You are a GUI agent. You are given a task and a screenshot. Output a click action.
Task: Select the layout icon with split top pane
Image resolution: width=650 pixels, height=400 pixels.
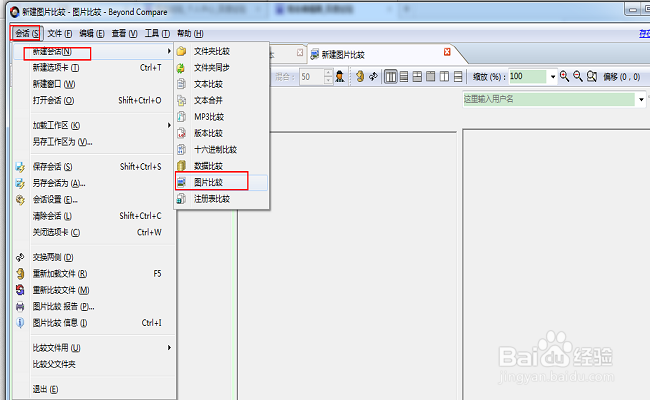417,76
